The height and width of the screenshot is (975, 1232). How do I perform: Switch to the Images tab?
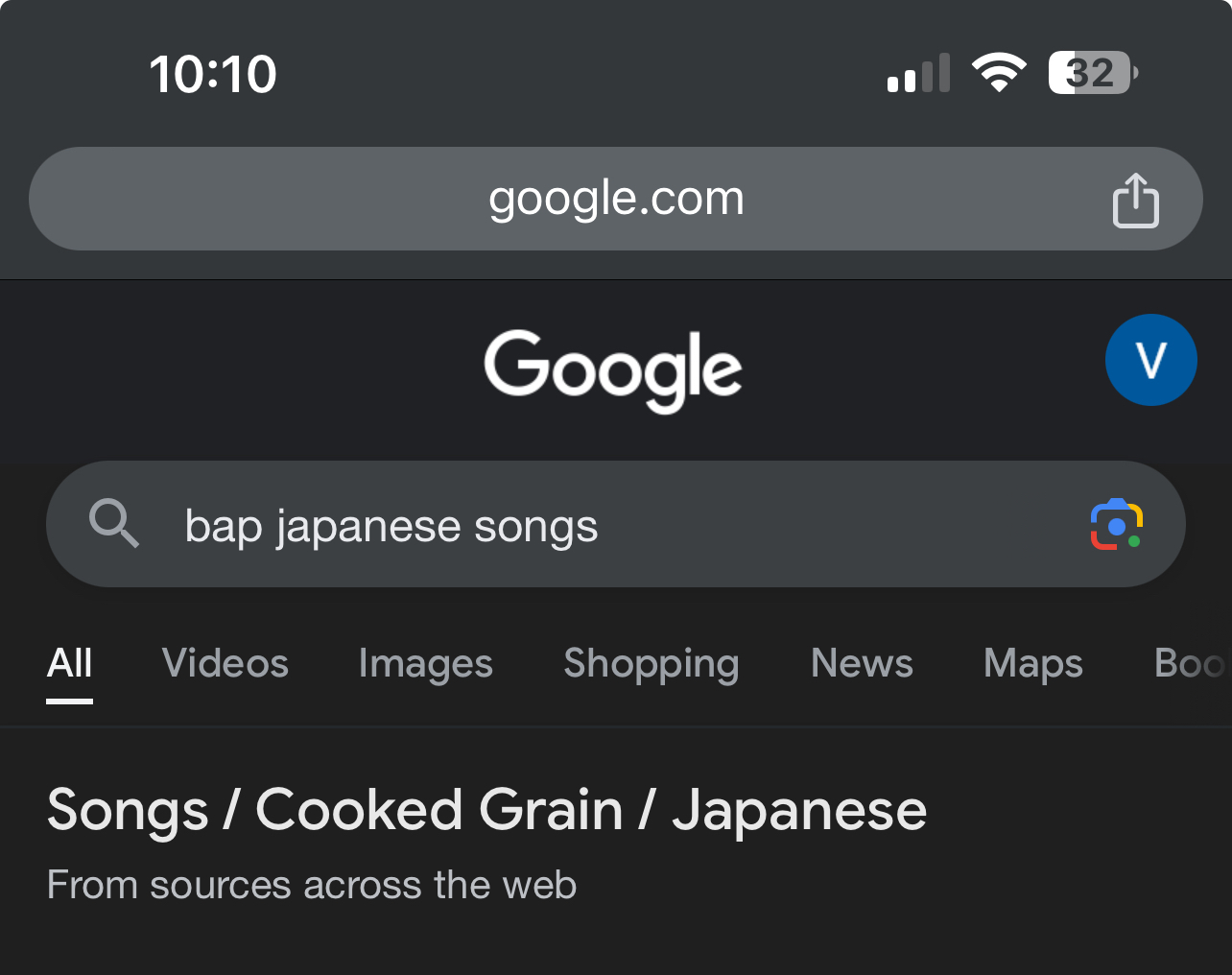pyautogui.click(x=426, y=663)
